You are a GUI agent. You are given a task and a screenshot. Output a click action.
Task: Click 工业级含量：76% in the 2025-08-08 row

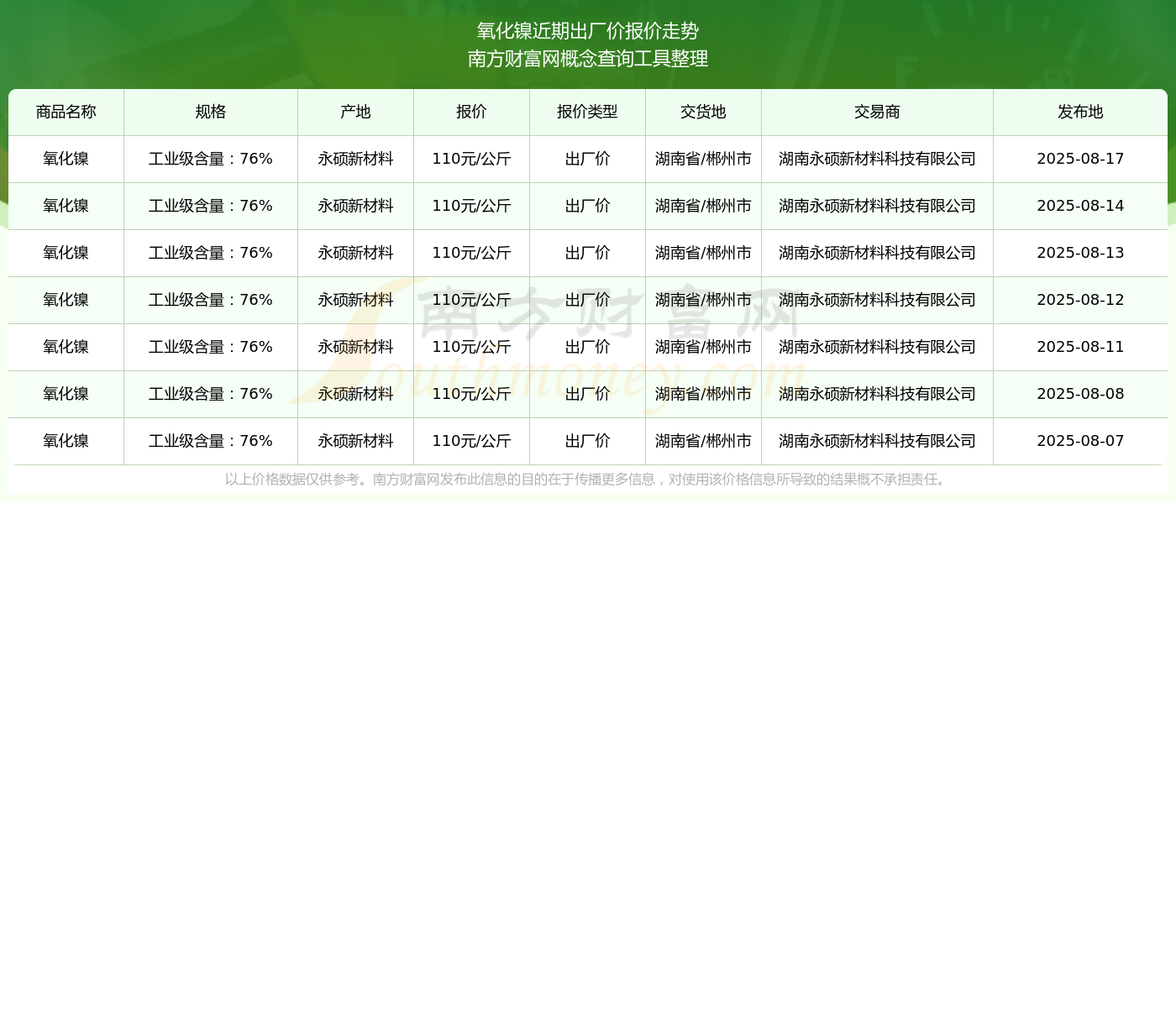pyautogui.click(x=211, y=394)
